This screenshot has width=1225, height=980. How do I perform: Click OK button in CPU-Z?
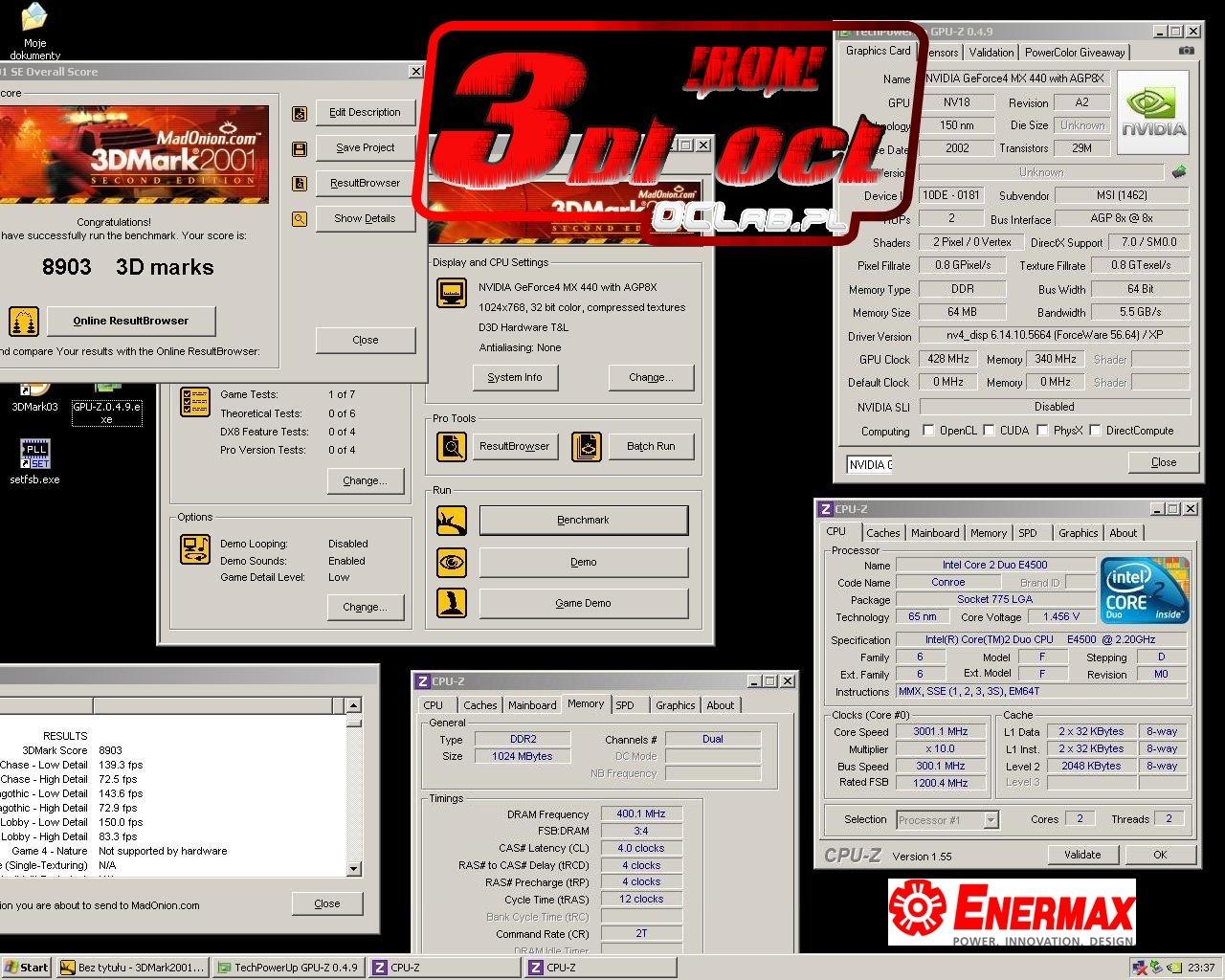(1160, 855)
